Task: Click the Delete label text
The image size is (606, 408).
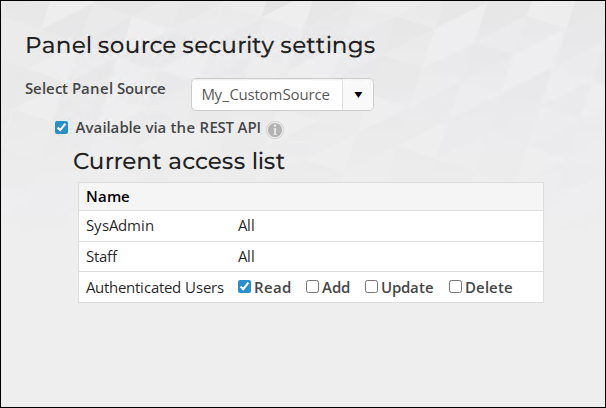Action: [489, 287]
